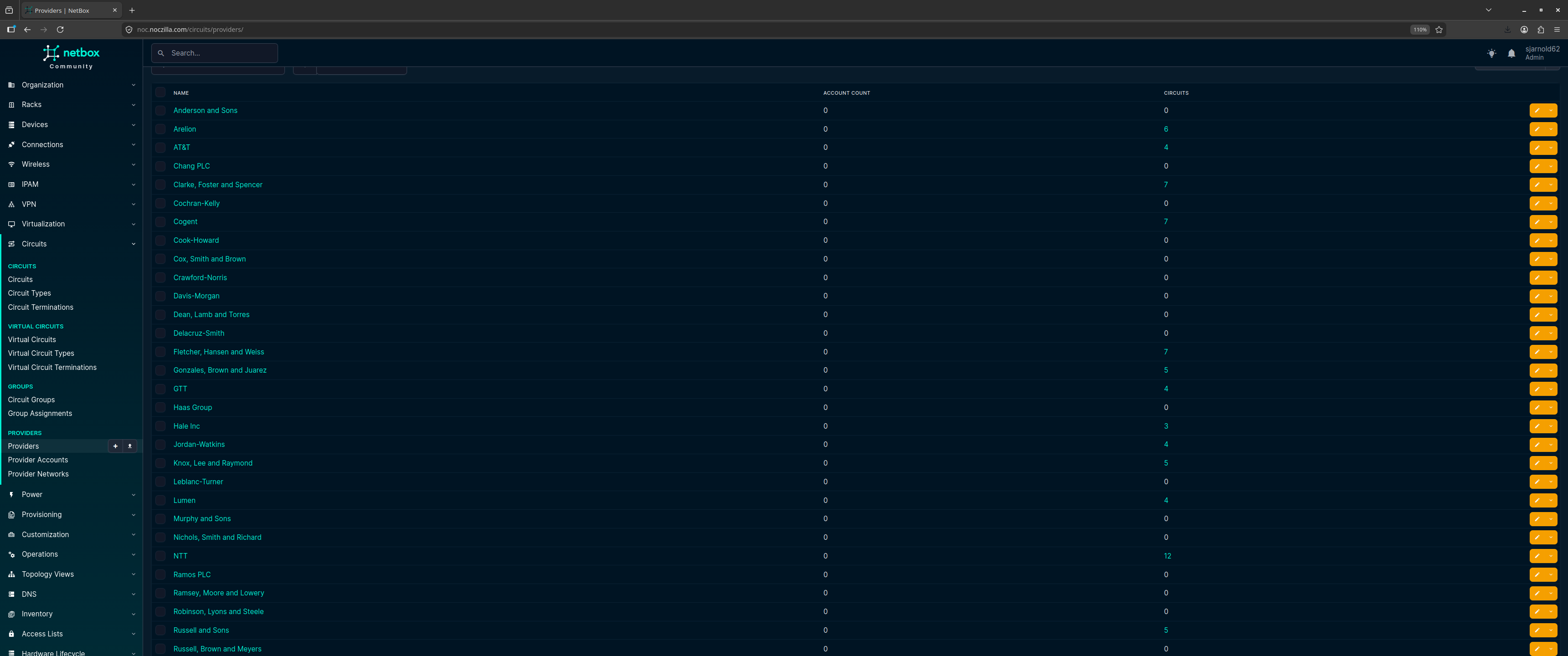Open the Firefox extensions puzzle icon
Viewport: 1568px width, 656px height.
pos(1541,29)
